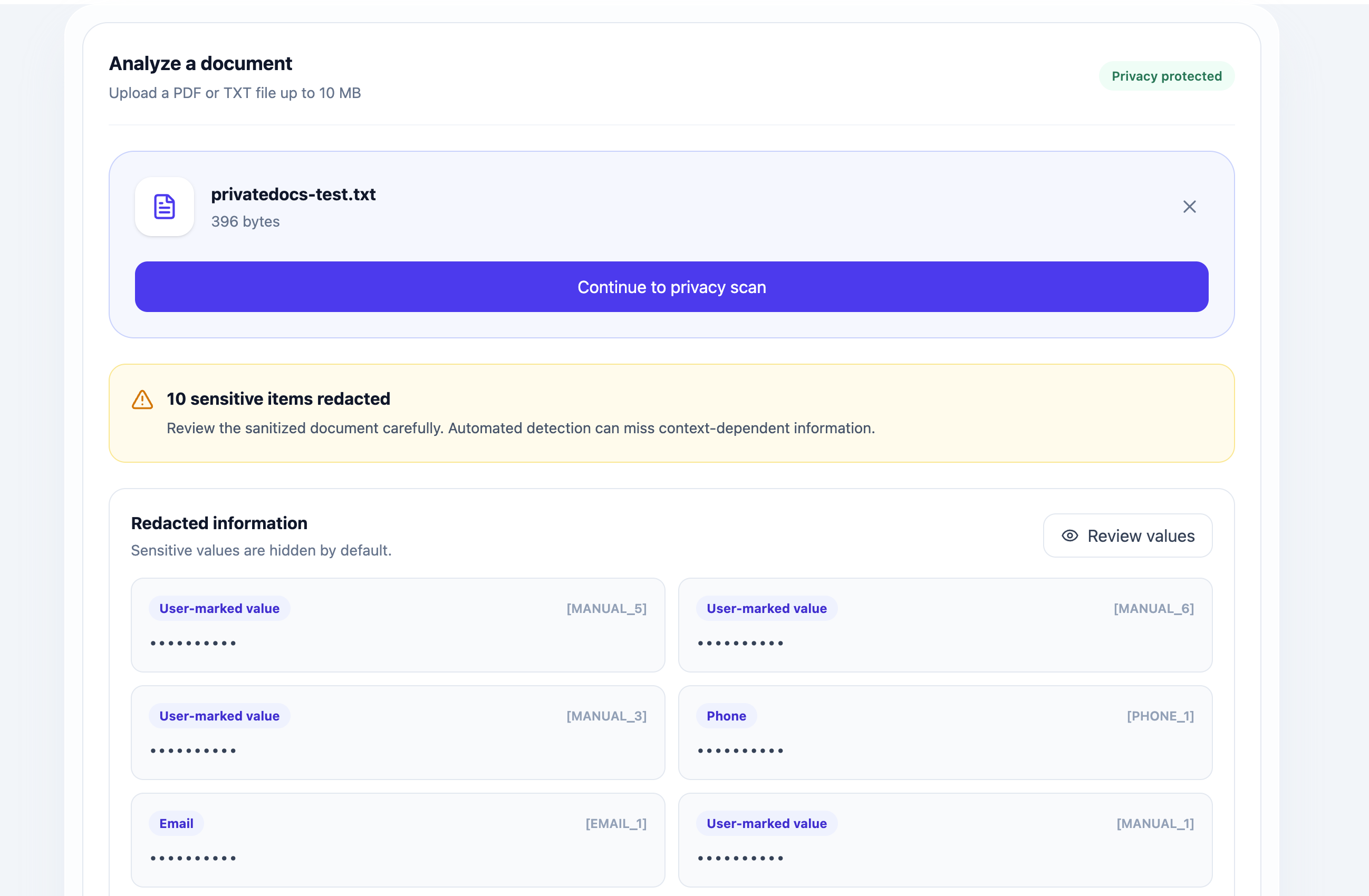
Task: Click the hidden dots value under Email
Action: click(x=192, y=858)
